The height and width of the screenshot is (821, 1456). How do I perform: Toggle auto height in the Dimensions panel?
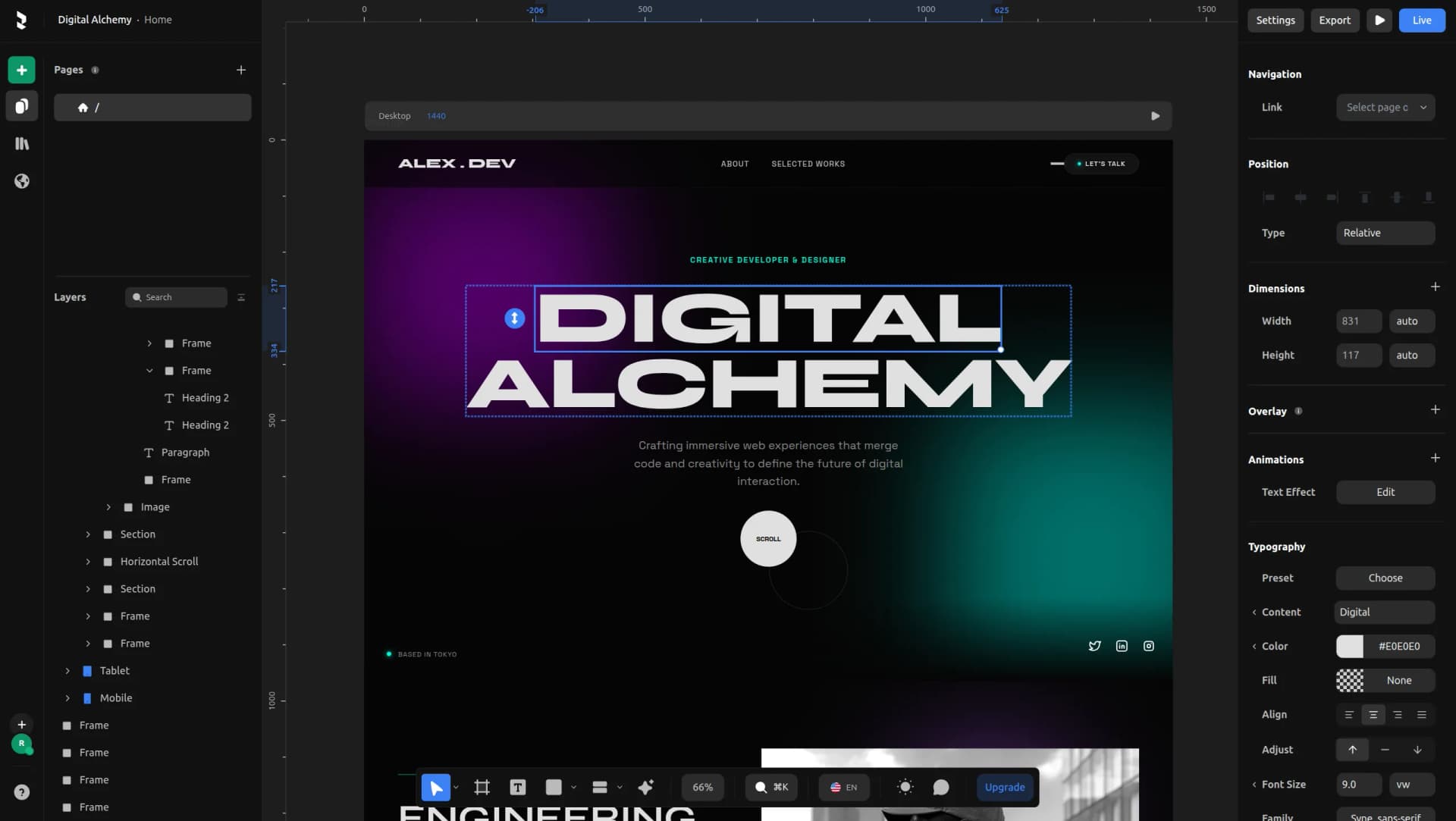[x=1410, y=355]
